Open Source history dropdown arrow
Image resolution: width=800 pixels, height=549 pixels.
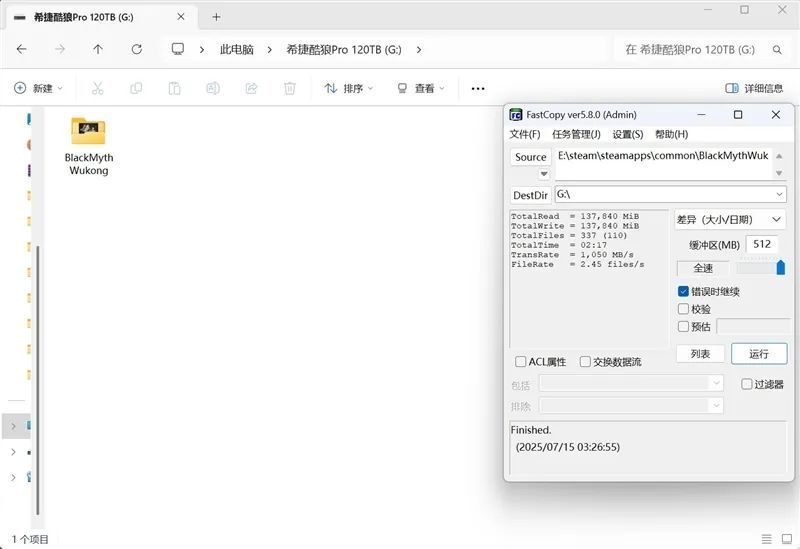(544, 174)
